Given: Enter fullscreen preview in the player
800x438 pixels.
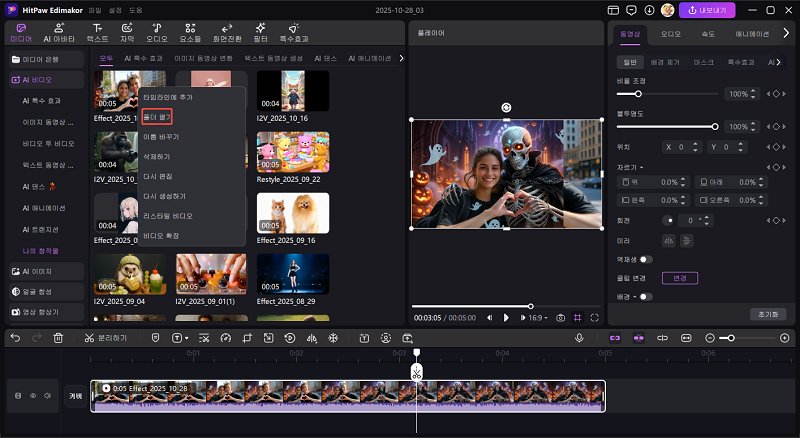Looking at the screenshot, I should 594,317.
